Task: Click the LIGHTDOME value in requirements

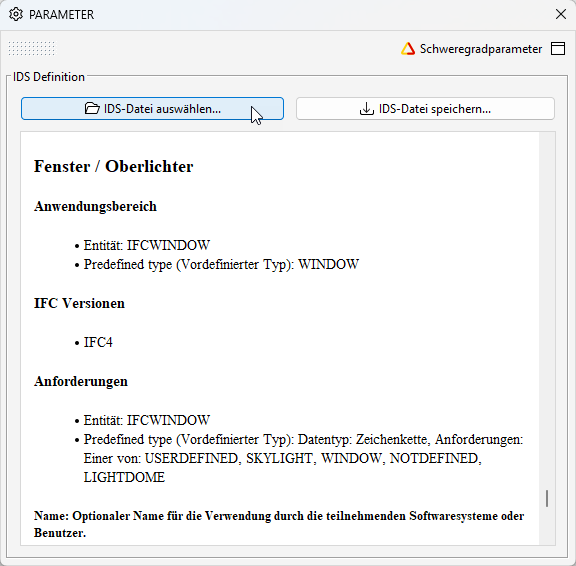Action: click(124, 477)
